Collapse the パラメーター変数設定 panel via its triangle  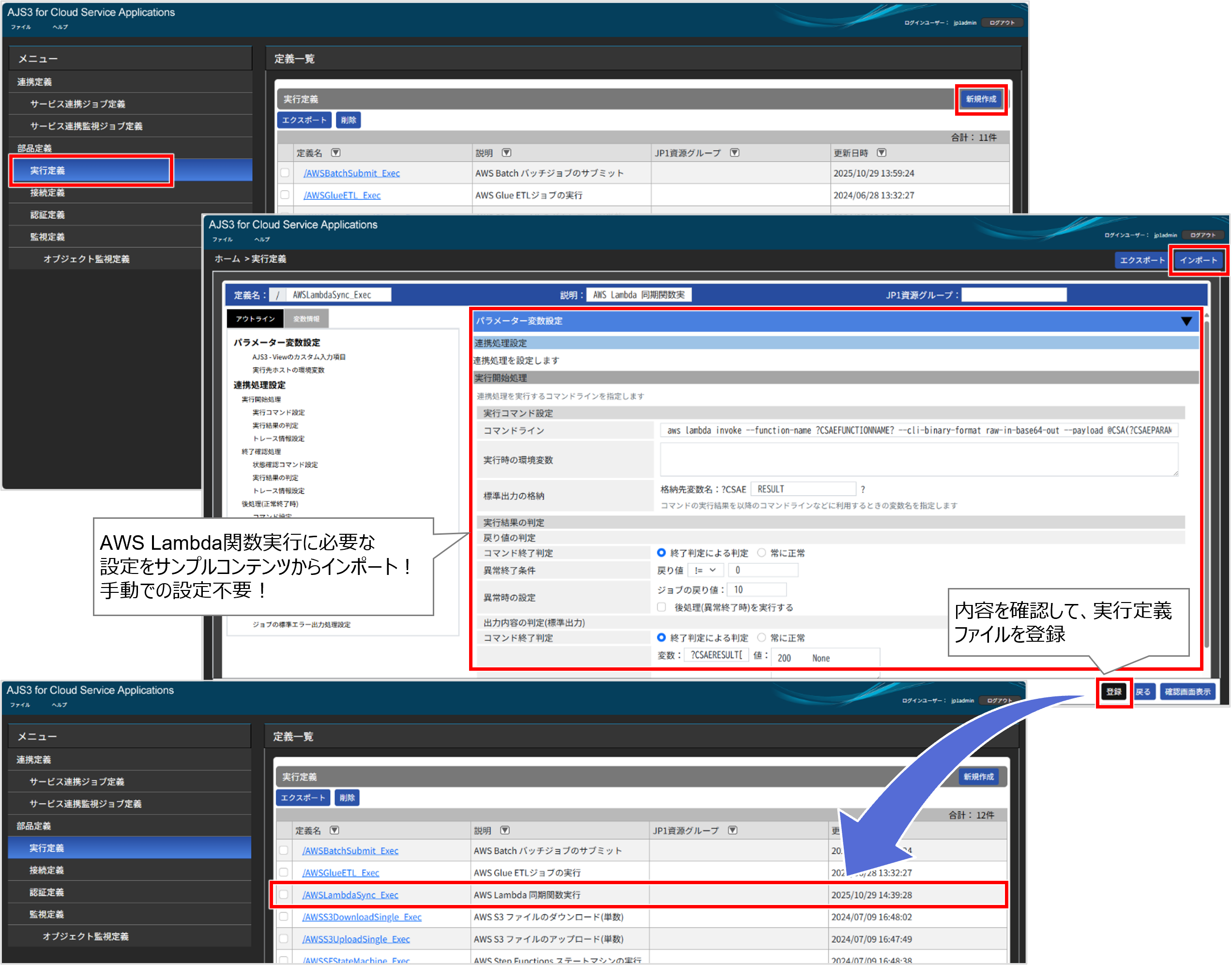1186,321
